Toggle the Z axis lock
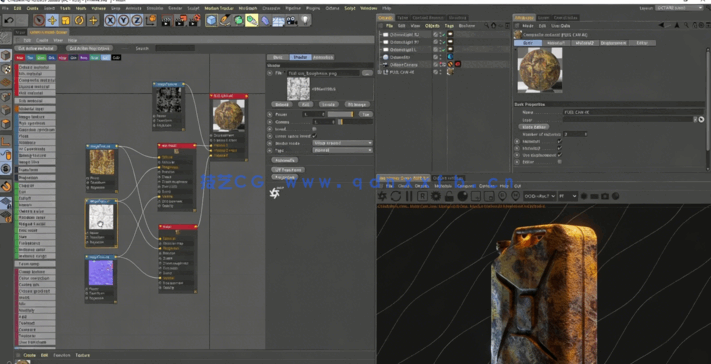 point(136,20)
